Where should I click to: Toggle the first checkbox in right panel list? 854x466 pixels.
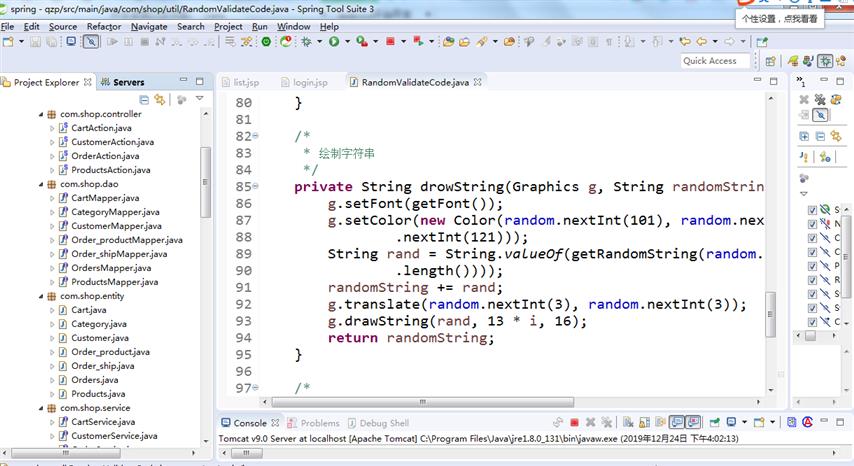click(x=812, y=210)
